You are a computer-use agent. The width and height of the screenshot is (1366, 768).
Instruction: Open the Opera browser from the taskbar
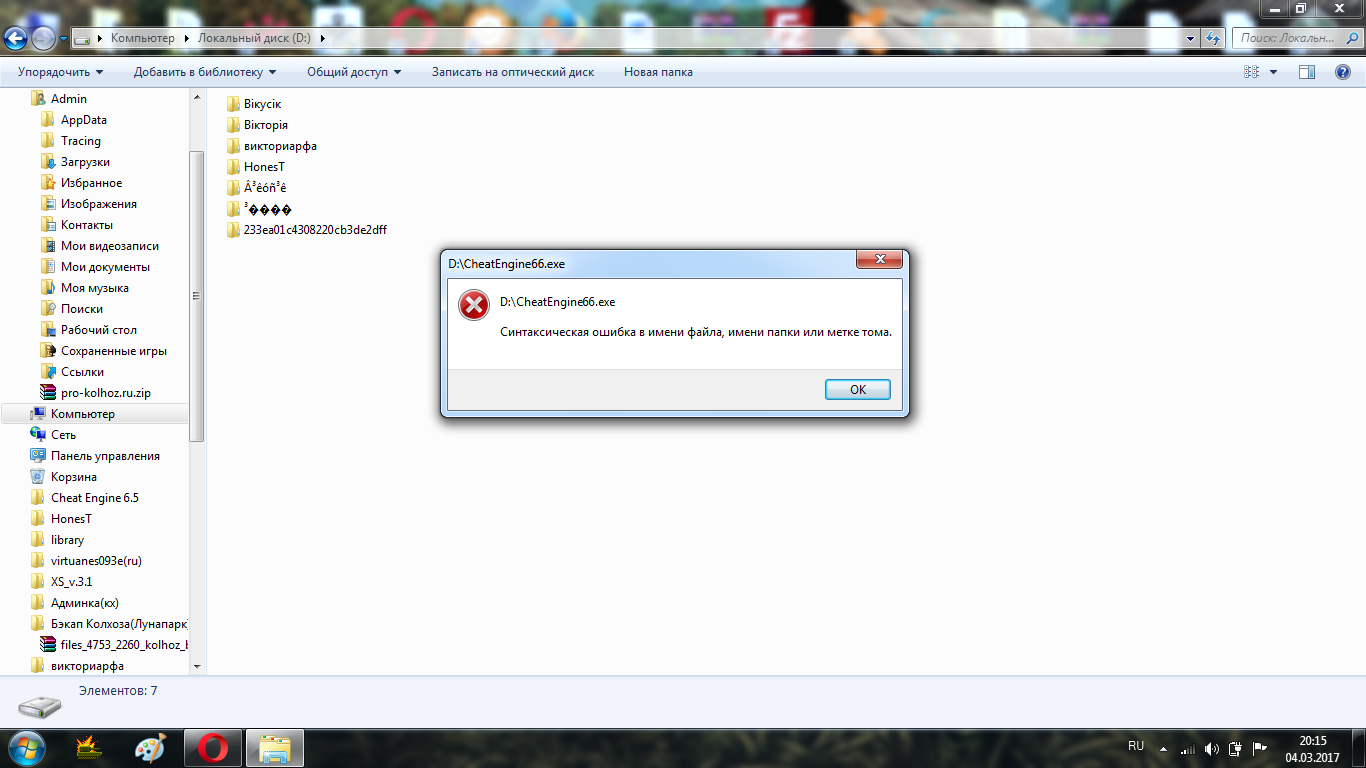pos(212,748)
